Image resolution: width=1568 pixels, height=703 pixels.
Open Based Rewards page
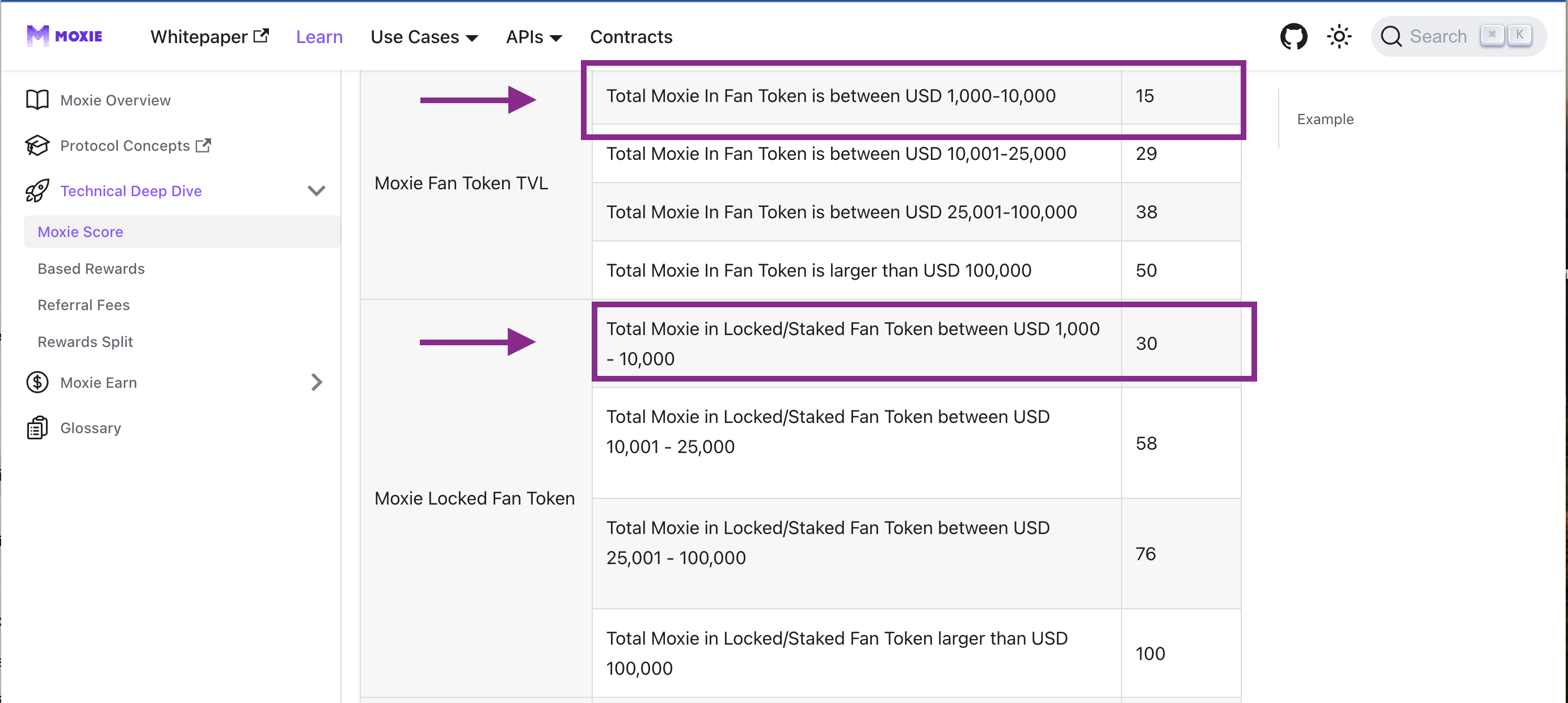pyautogui.click(x=91, y=269)
